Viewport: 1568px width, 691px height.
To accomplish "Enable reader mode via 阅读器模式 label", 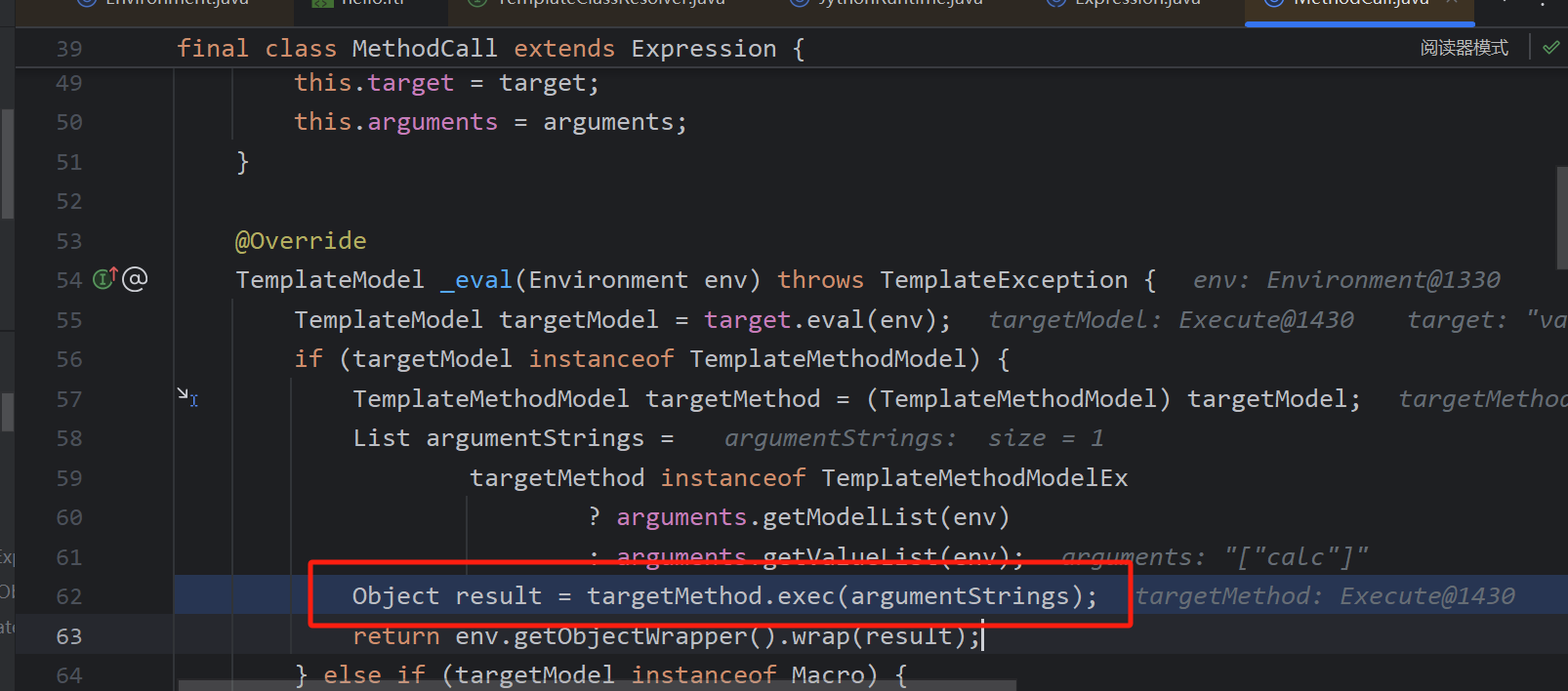I will pos(1464,48).
